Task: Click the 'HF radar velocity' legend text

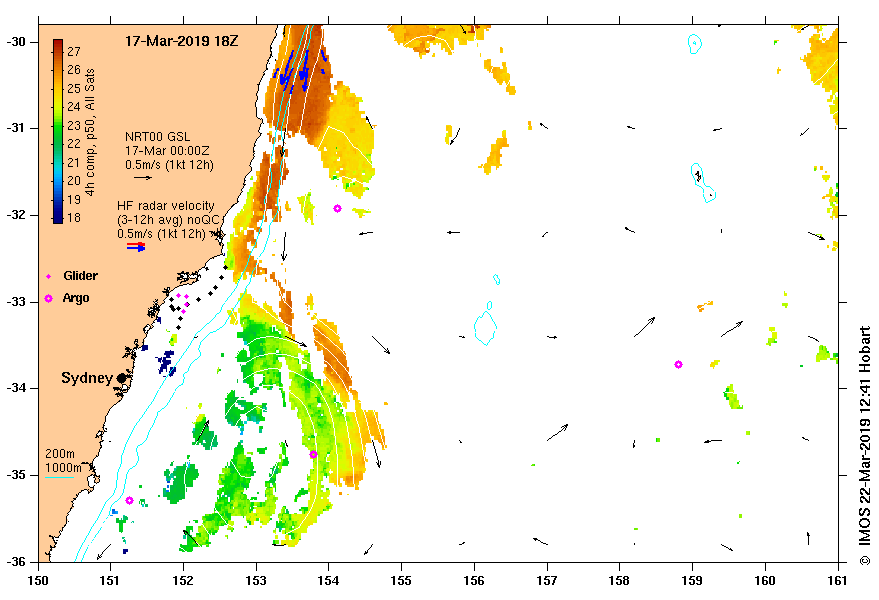Action: tap(166, 206)
